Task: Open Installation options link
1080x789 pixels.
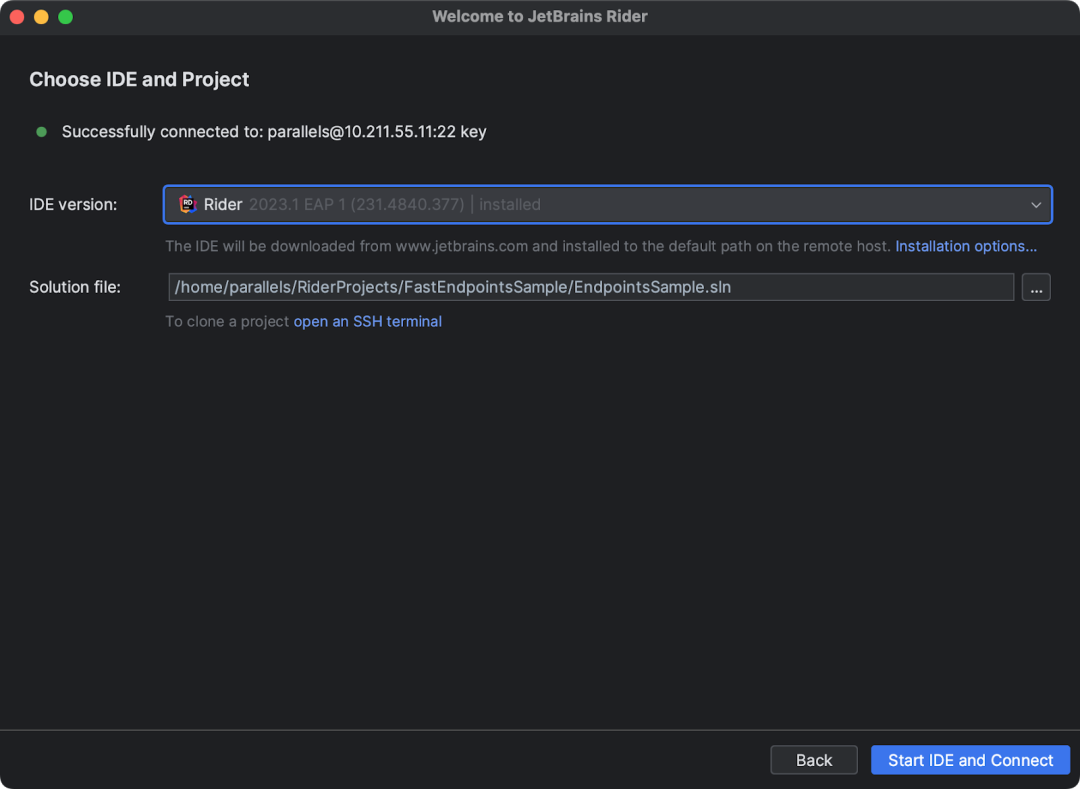Action: click(966, 246)
